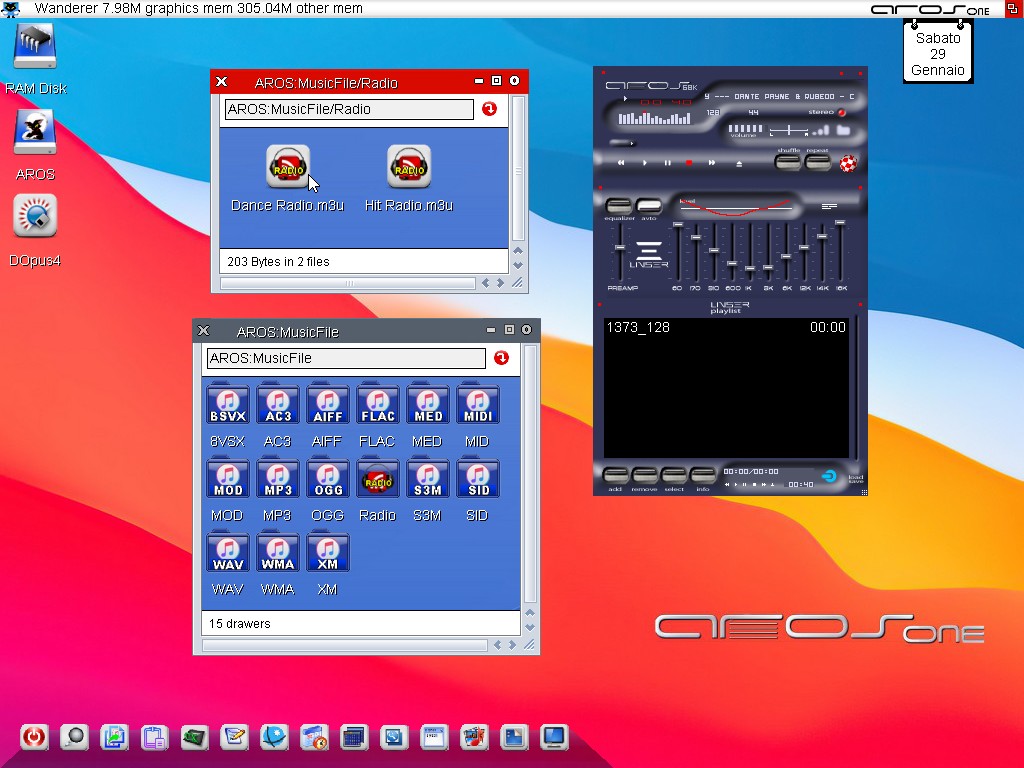The height and width of the screenshot is (768, 1024).
Task: Open the magnifier search icon in dock
Action: (x=74, y=738)
